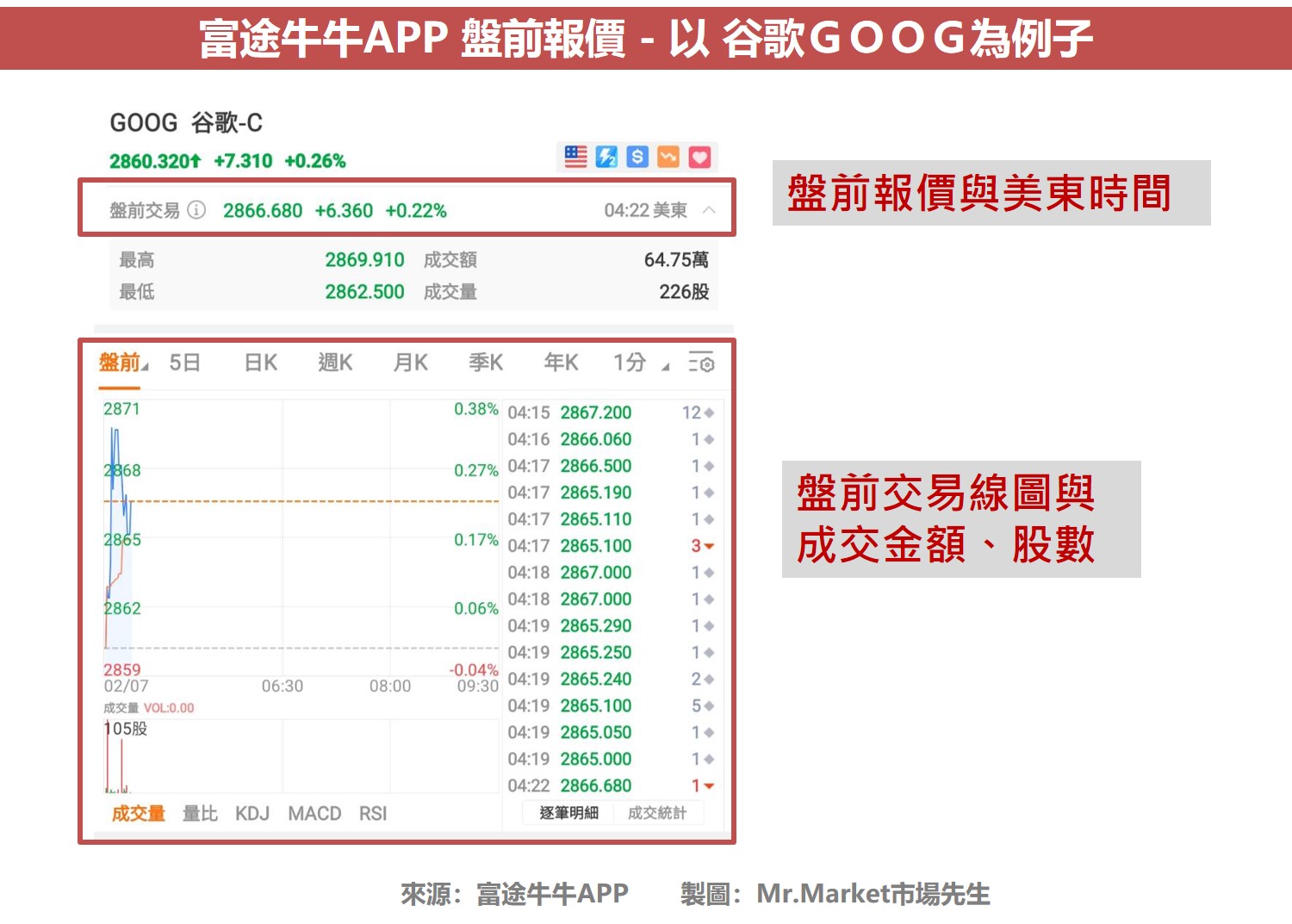1292x924 pixels.
Task: Open chart settings icon next to 1分
Action: tap(701, 363)
